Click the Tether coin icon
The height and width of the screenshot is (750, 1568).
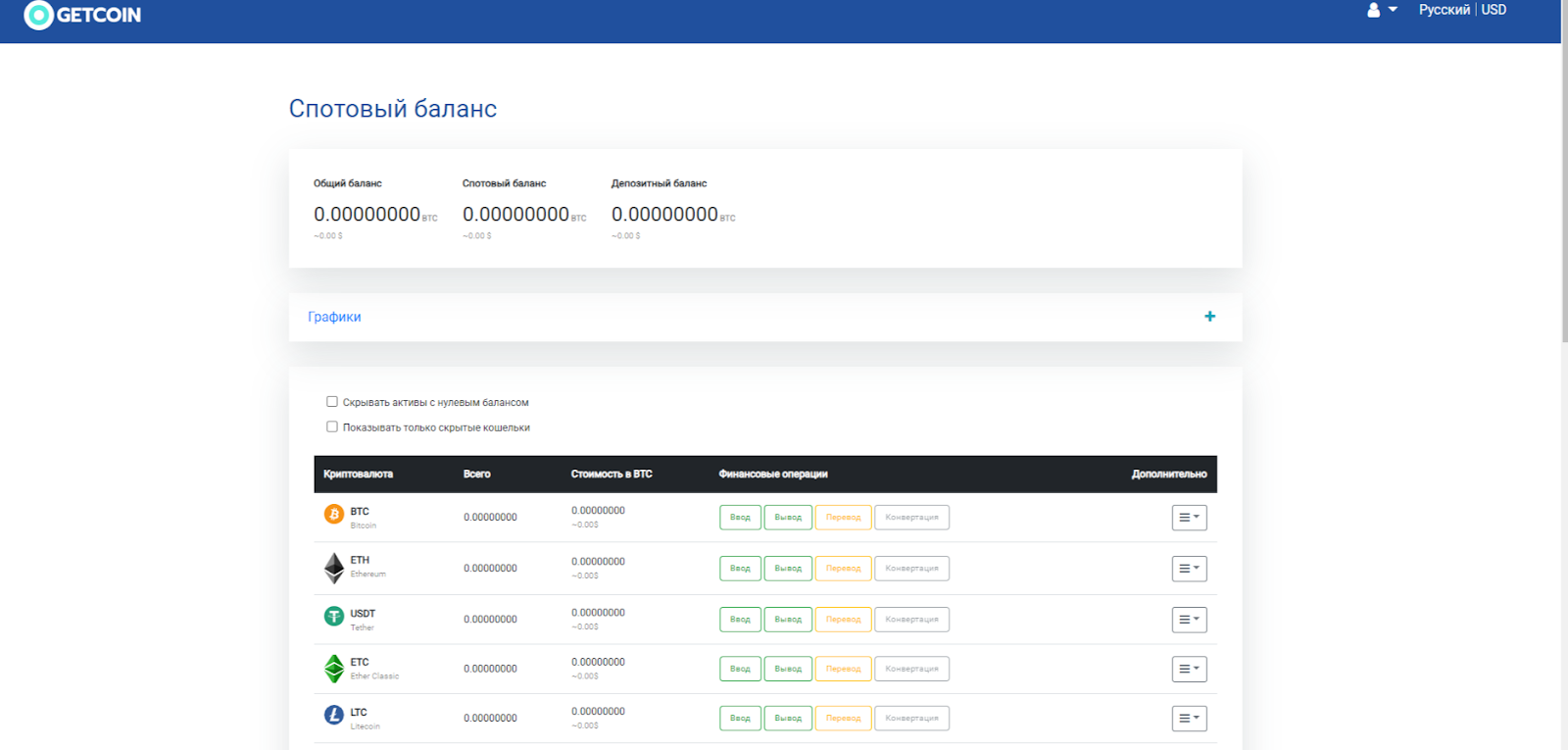pos(334,616)
